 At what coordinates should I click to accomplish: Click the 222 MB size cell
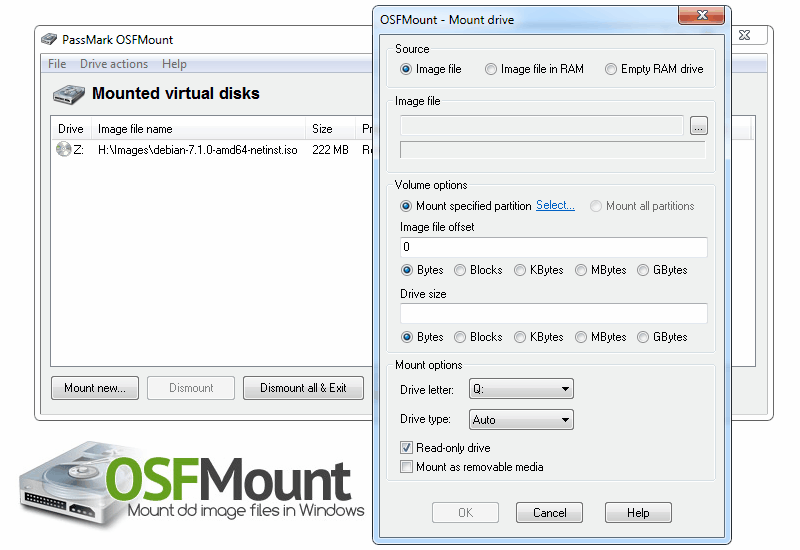click(x=330, y=149)
